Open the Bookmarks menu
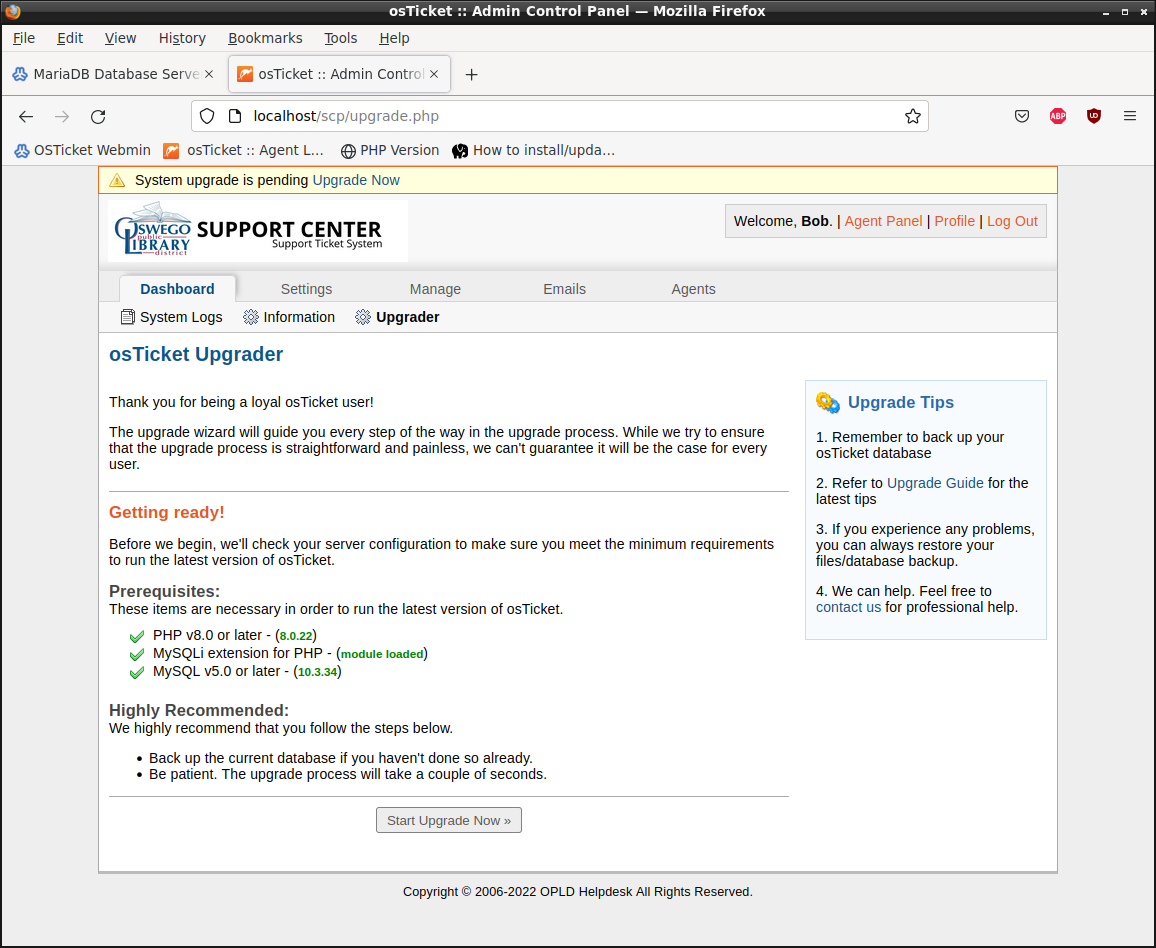Viewport: 1156px width, 948px height. 265,38
